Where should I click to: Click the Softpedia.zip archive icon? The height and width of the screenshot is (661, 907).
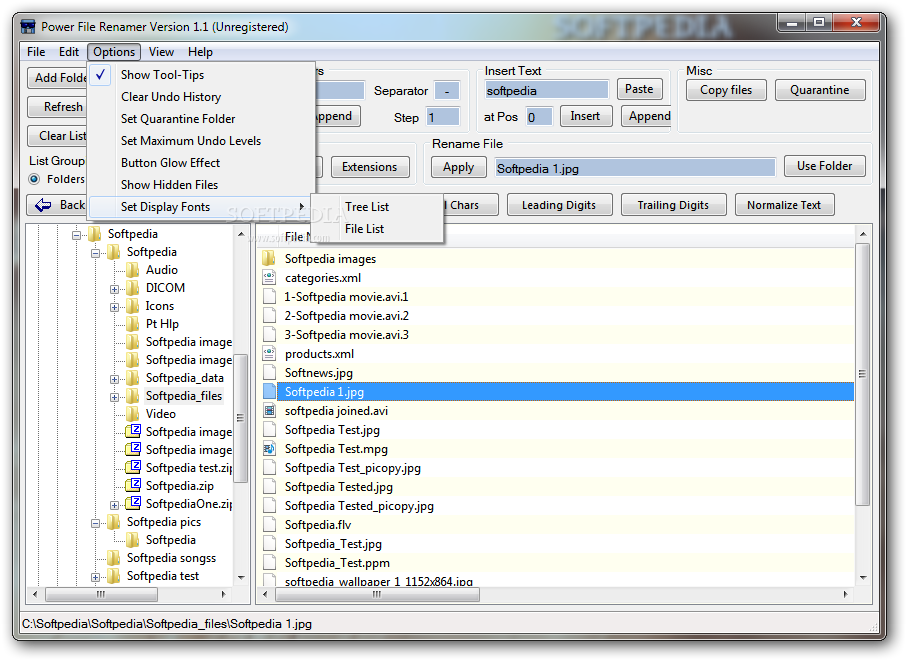pos(133,485)
